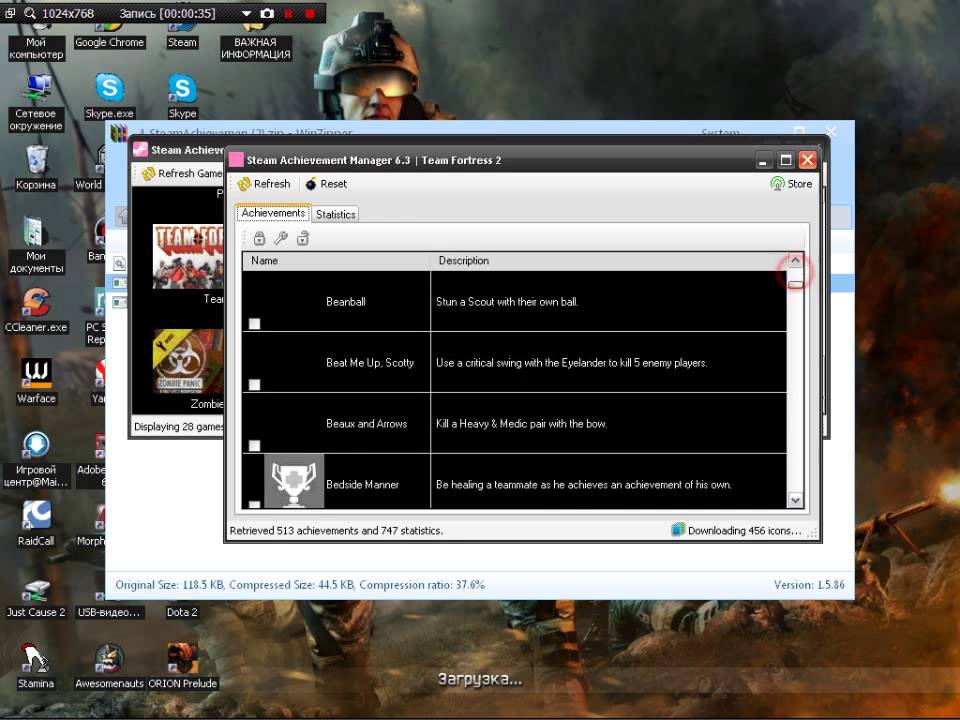Sort by the Description column header
The height and width of the screenshot is (720, 960).
[609, 261]
